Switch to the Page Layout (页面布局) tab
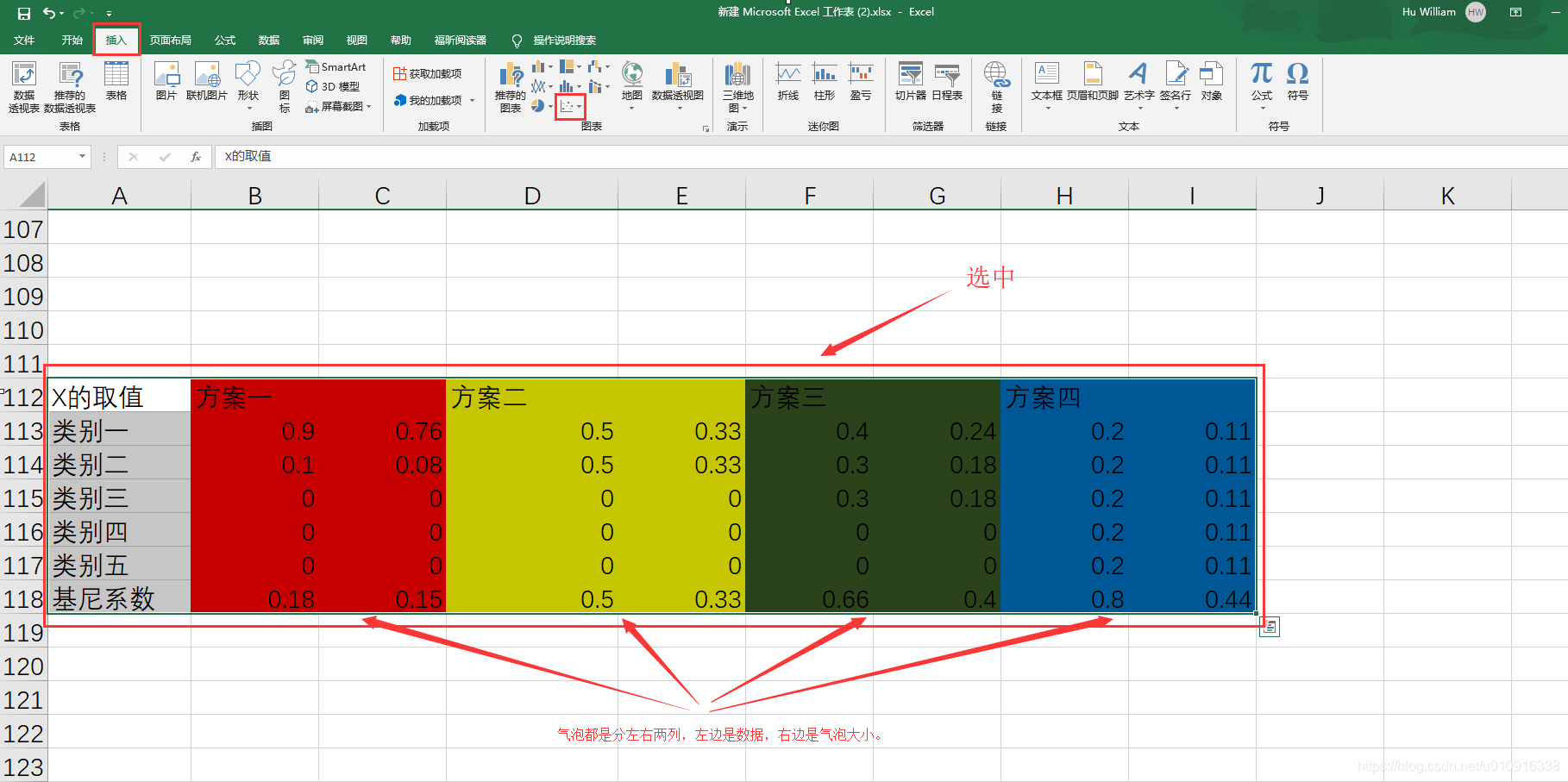 pos(170,41)
